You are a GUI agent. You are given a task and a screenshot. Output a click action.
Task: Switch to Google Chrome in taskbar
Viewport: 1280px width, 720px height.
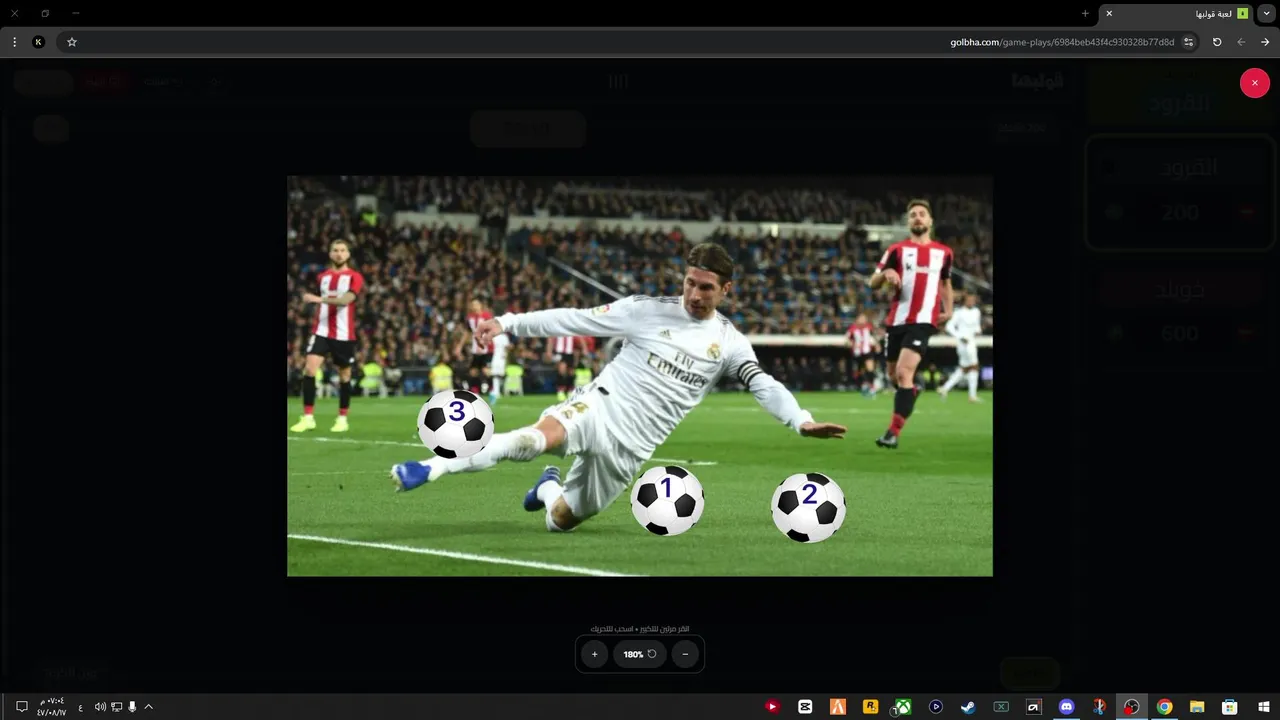(1164, 707)
